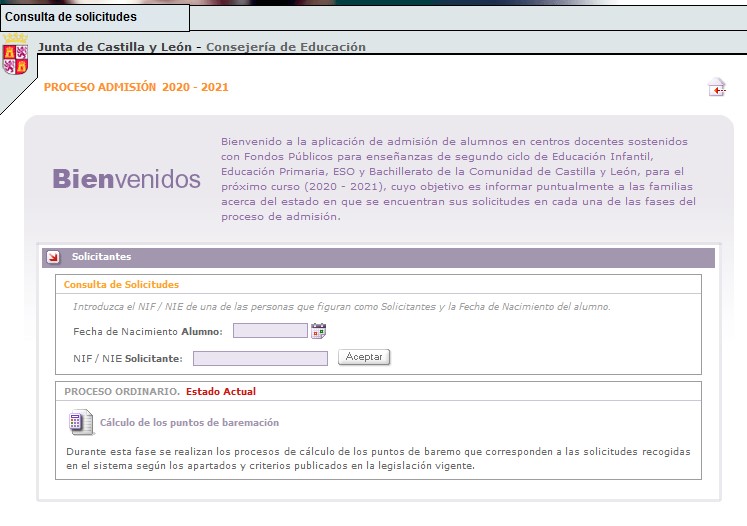Image resolution: width=747 pixels, height=526 pixels.
Task: Click the 'Introduzca el NIF / NIE' instruction text
Action: [342, 307]
